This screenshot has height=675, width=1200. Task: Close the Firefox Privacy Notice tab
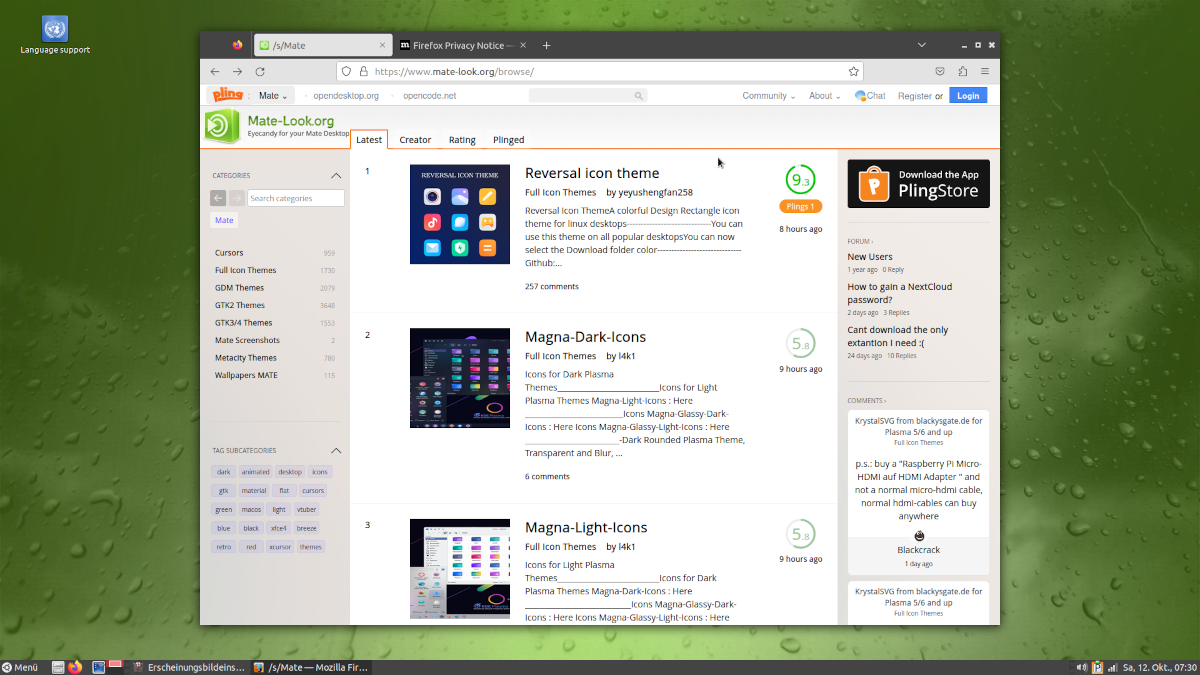[523, 45]
